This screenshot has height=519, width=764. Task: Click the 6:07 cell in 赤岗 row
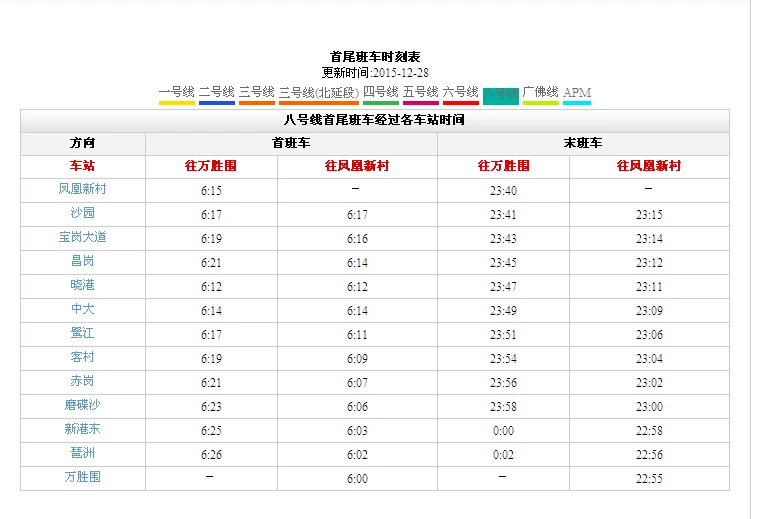(357, 383)
